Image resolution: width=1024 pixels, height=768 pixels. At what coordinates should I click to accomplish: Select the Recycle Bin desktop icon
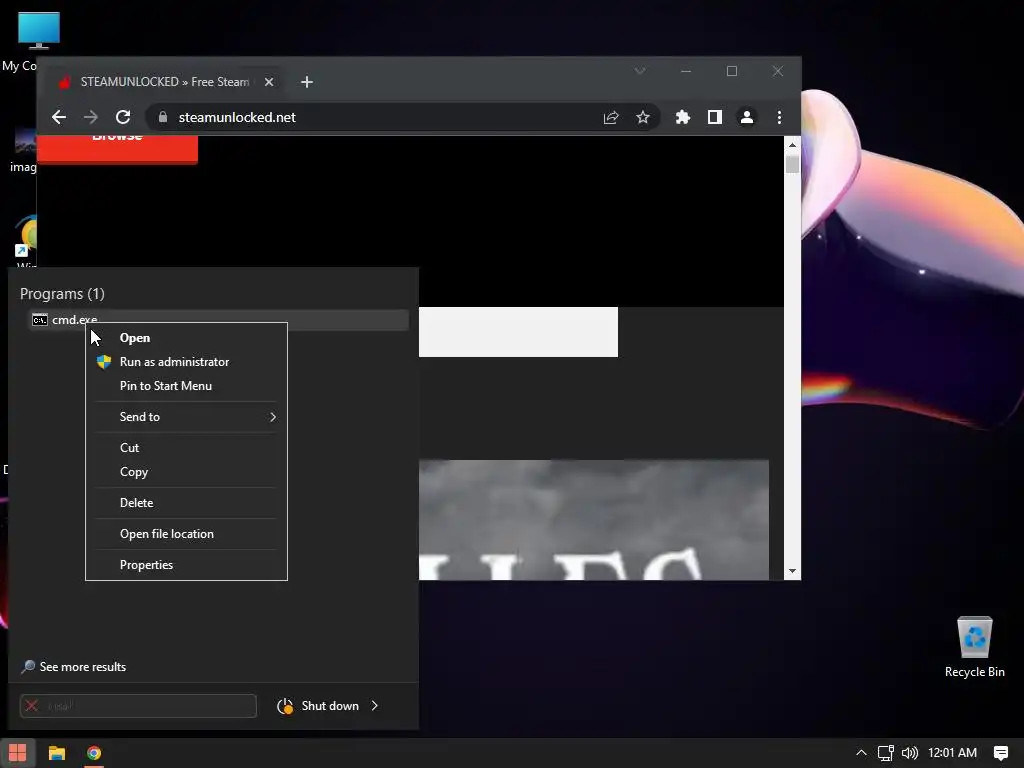[x=974, y=647]
